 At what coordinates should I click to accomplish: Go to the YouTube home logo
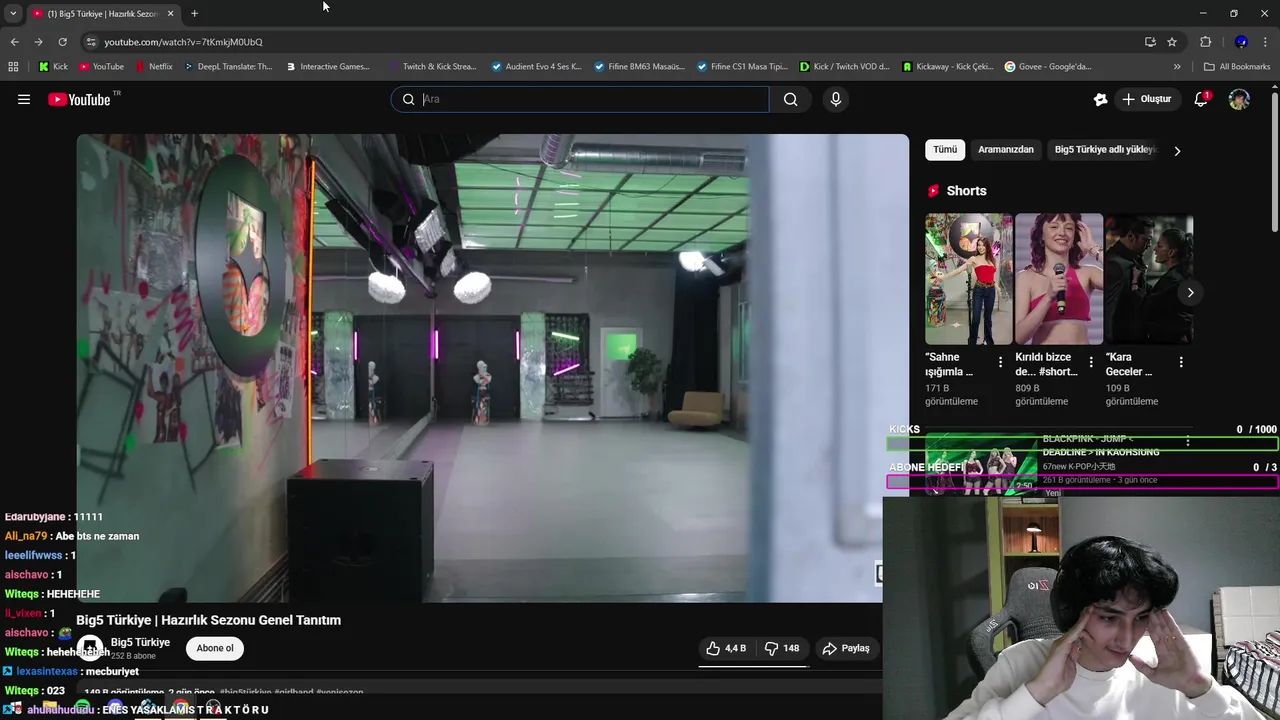tap(80, 99)
